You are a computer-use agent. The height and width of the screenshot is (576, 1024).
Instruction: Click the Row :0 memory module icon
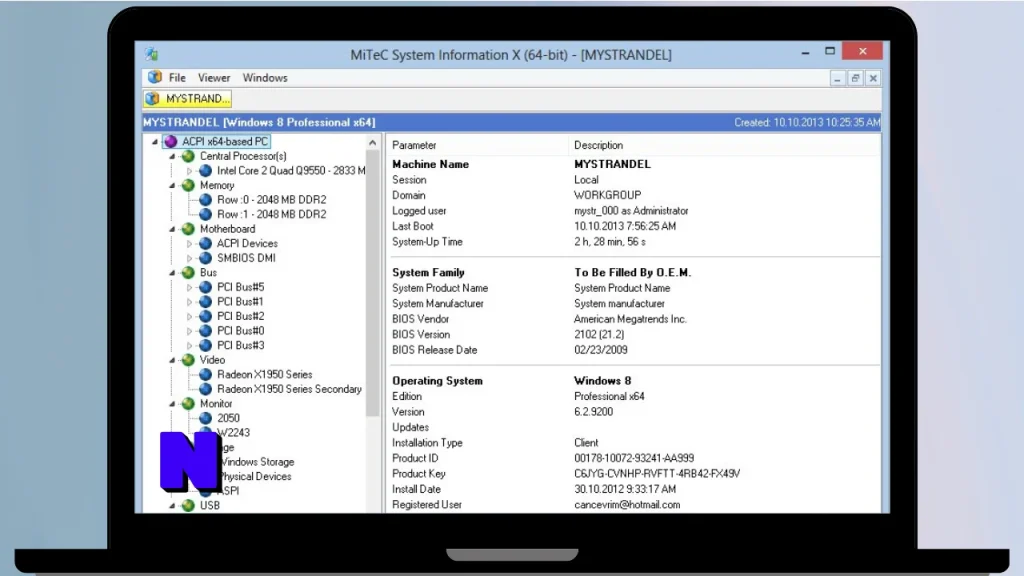click(x=205, y=200)
